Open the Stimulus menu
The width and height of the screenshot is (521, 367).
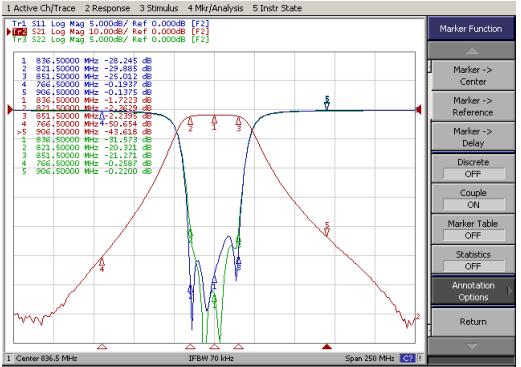pyautogui.click(x=159, y=8)
